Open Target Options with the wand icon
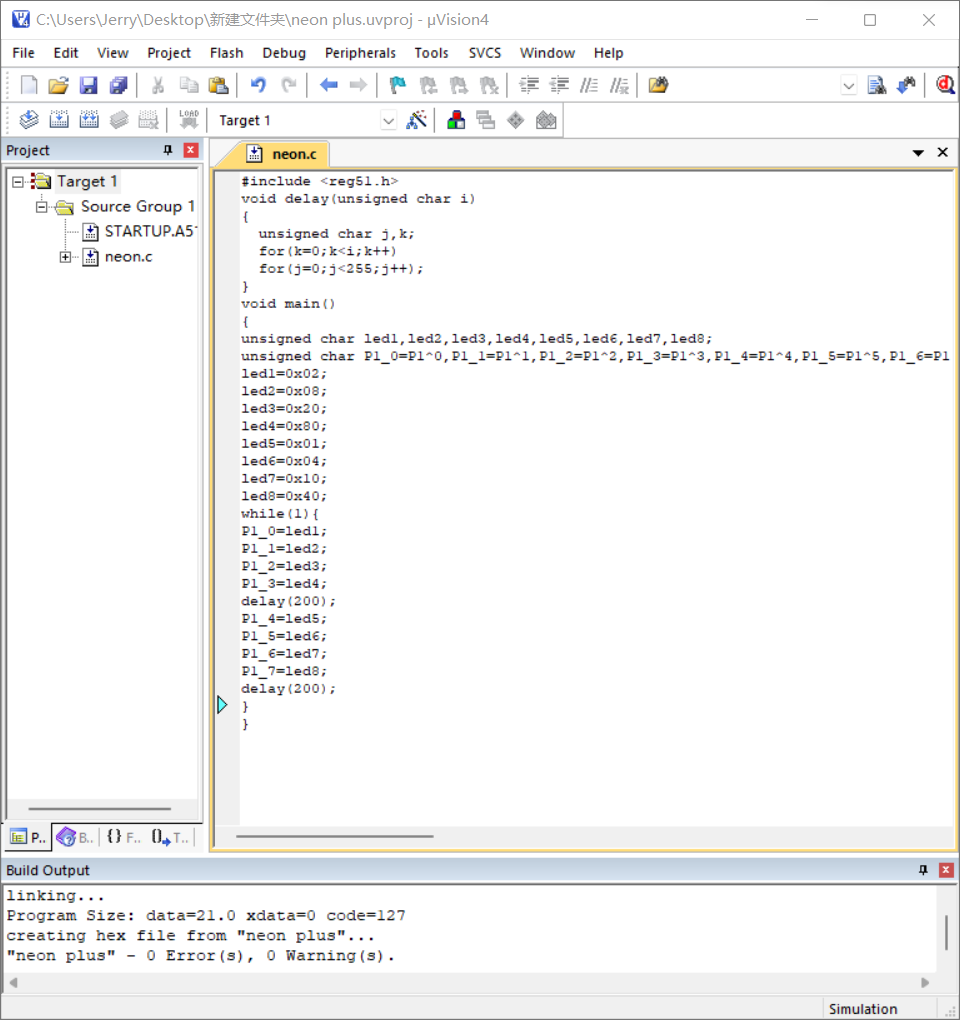The height and width of the screenshot is (1020, 960). tap(417, 121)
